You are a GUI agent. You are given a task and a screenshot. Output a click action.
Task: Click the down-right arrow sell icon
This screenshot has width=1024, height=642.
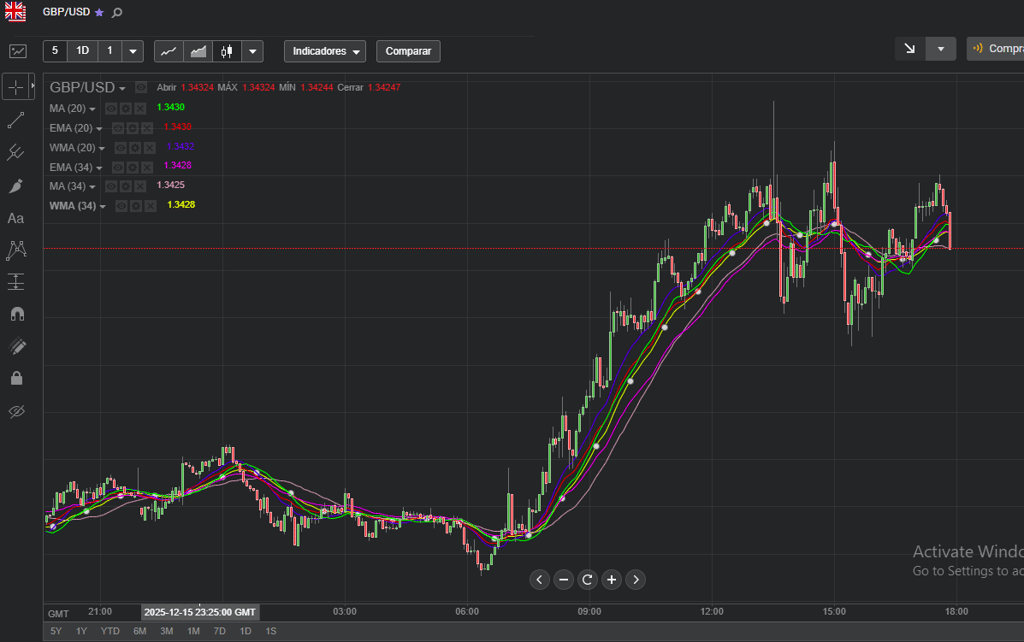coord(910,48)
